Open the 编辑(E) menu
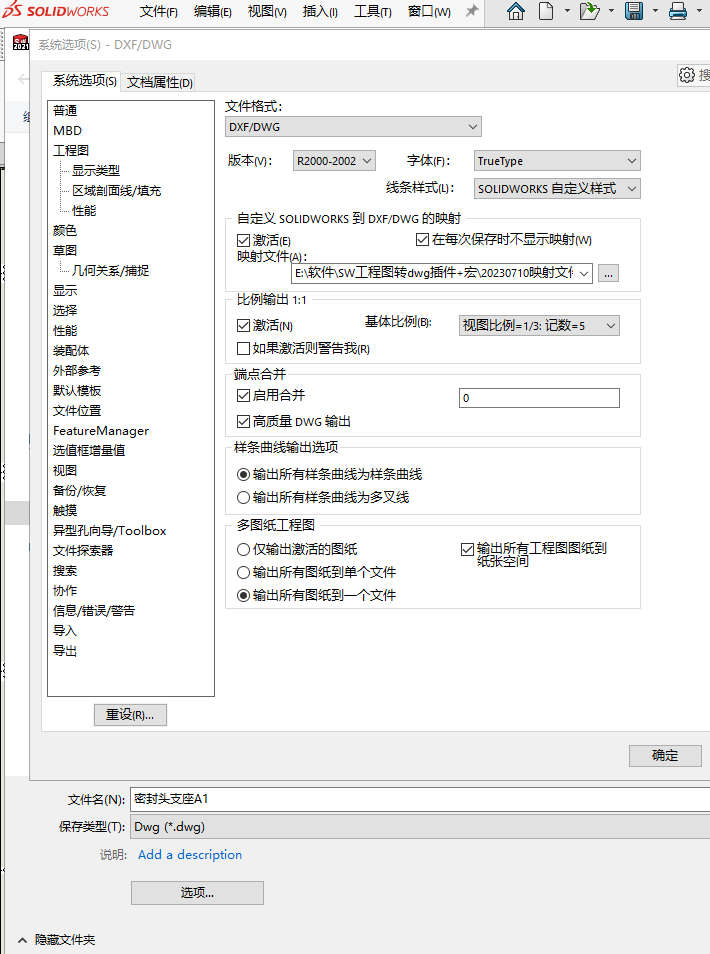710x954 pixels. click(x=213, y=12)
